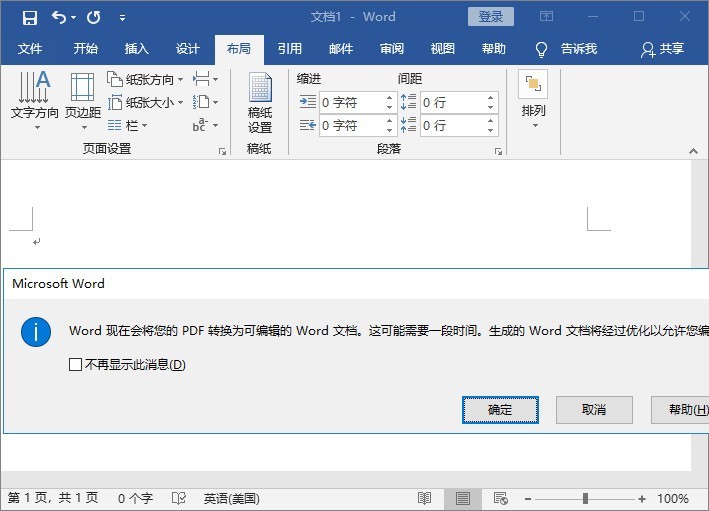Open 页边距 margins menu
Image resolution: width=709 pixels, height=511 pixels.
point(83,100)
